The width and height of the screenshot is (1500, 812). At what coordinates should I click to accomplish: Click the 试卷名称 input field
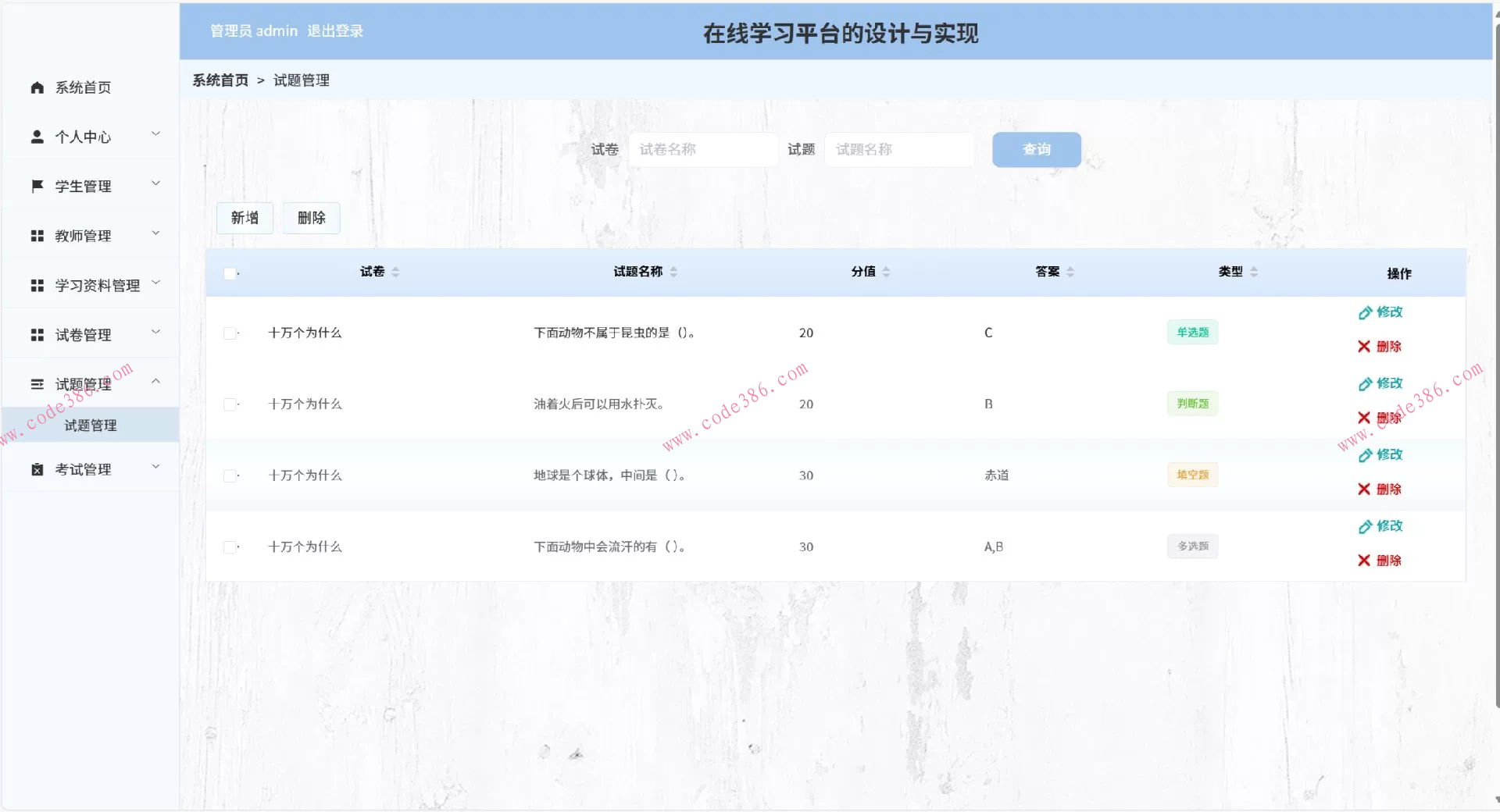(702, 149)
